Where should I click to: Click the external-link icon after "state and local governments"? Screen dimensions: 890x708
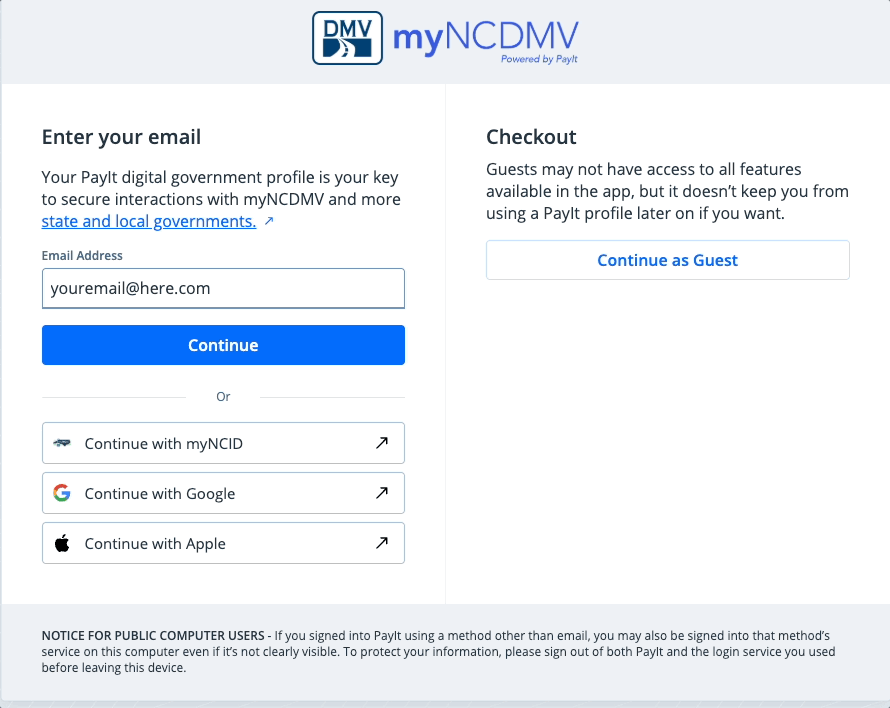(269, 221)
